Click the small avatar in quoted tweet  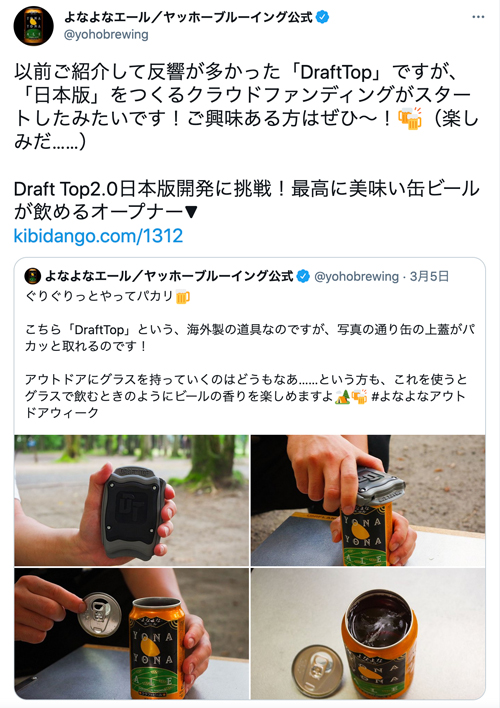[33, 276]
